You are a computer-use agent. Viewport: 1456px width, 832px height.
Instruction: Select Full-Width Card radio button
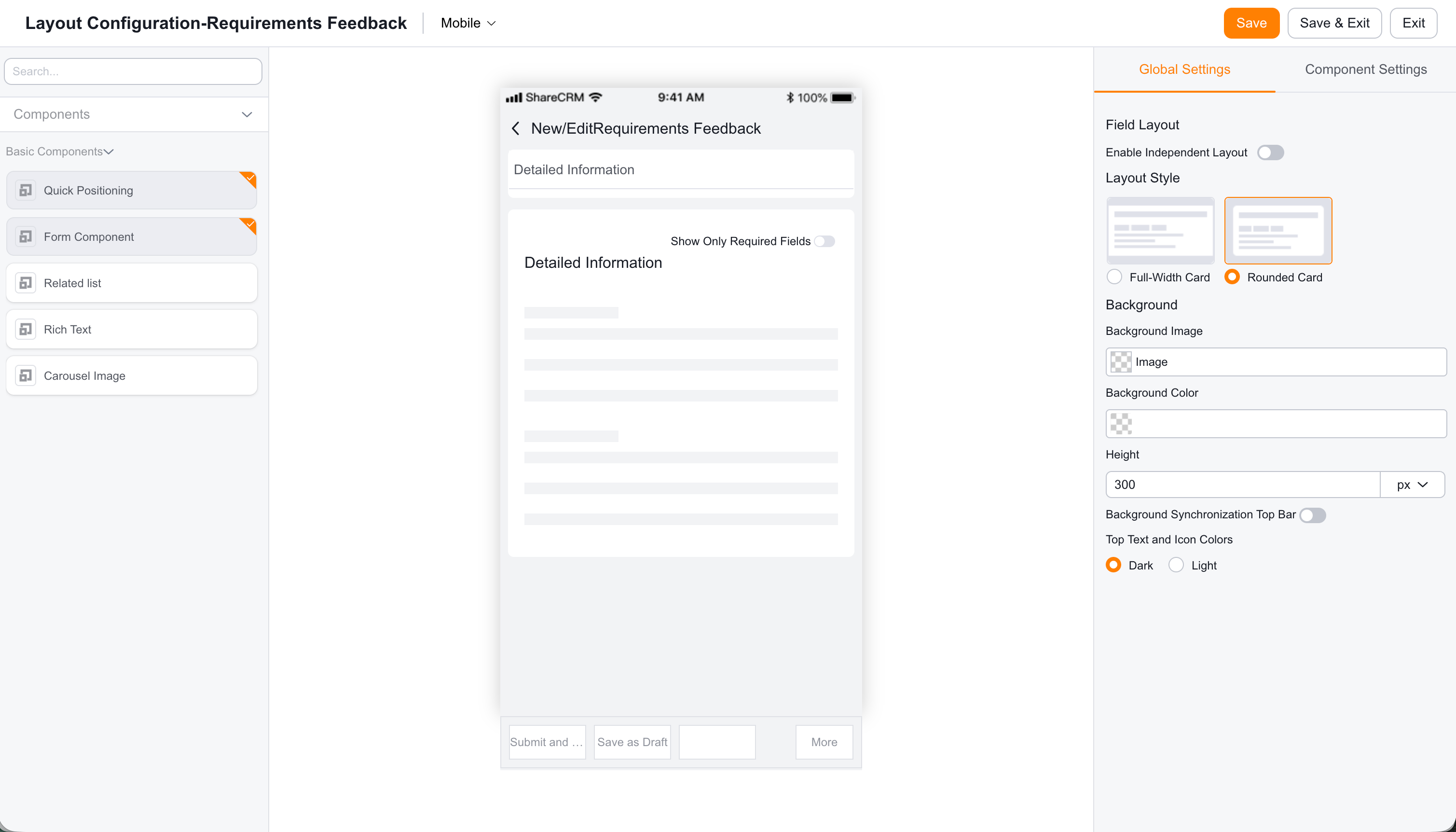click(x=1114, y=277)
